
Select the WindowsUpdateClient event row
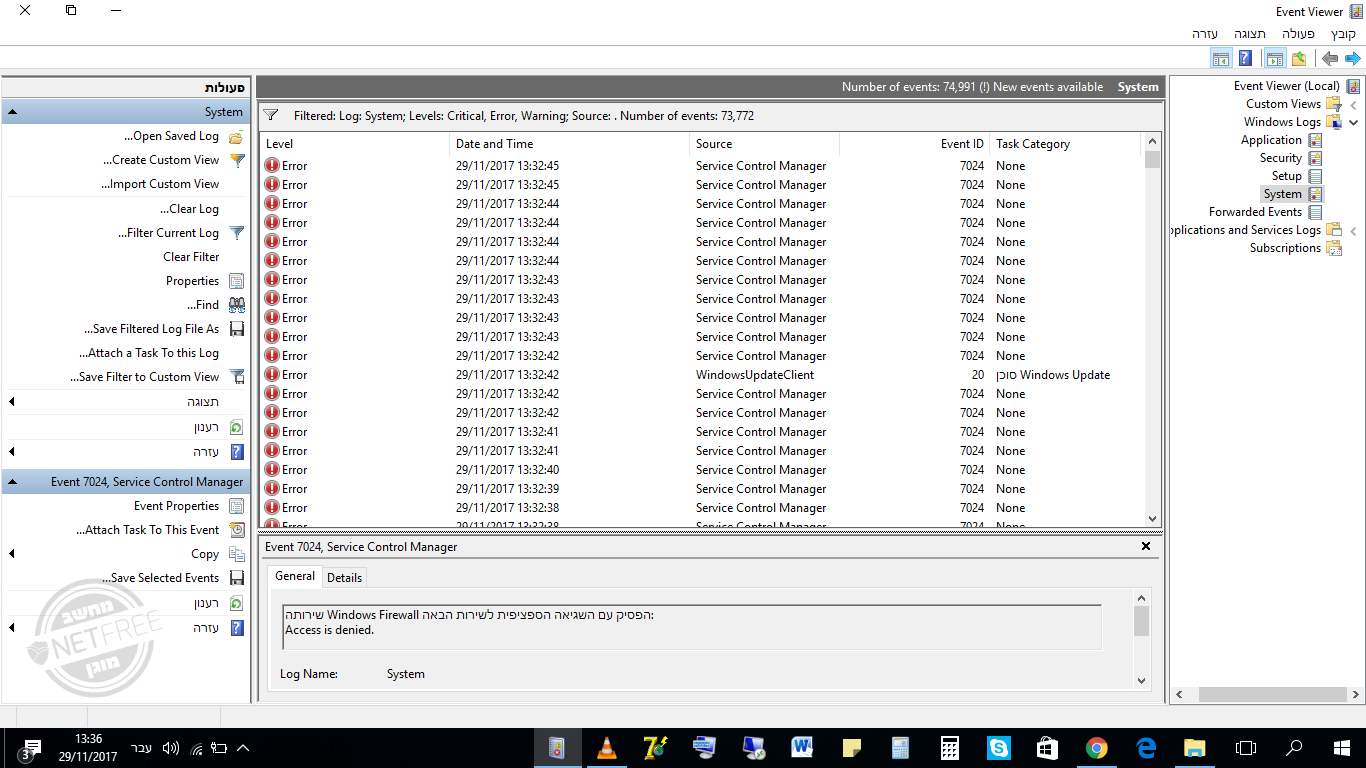coord(702,375)
